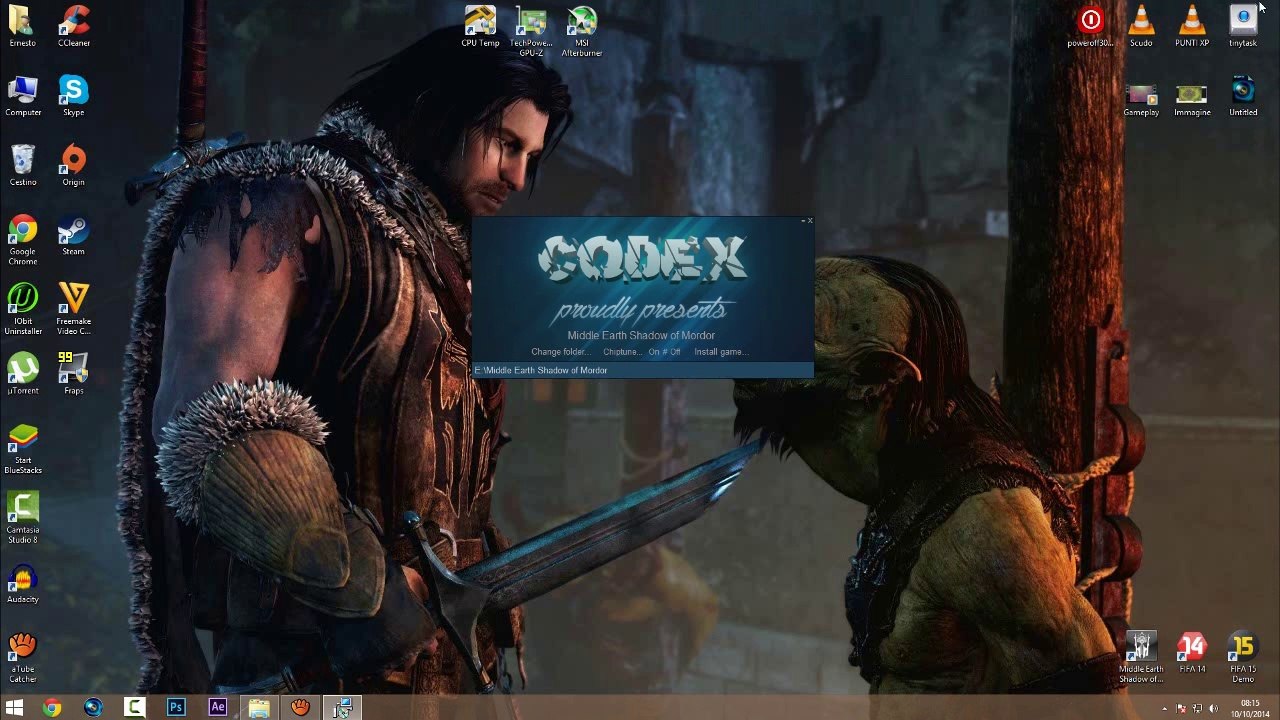
Task: Click Change folder... in installer
Action: pos(560,352)
